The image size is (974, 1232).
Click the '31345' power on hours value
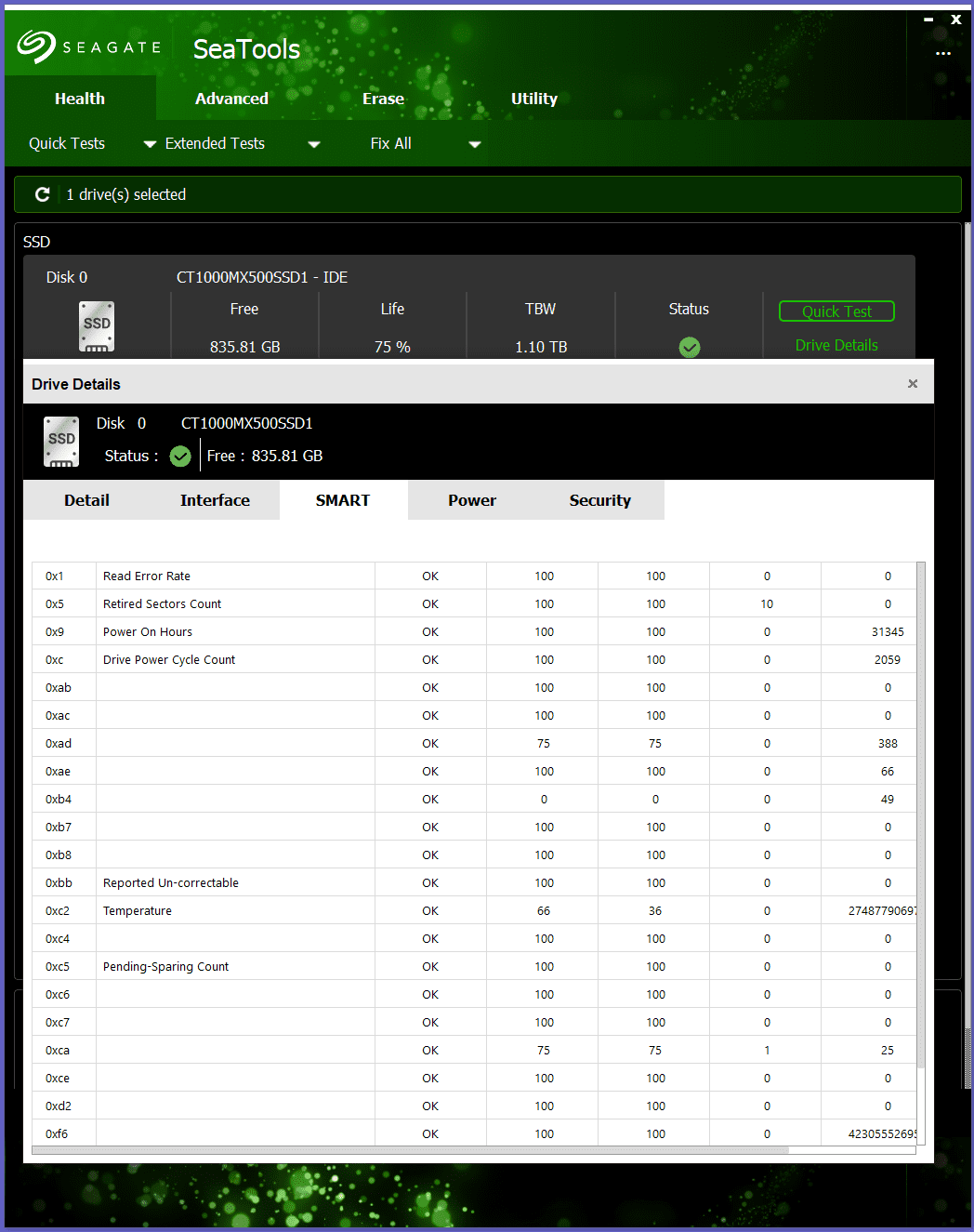pyautogui.click(x=888, y=631)
